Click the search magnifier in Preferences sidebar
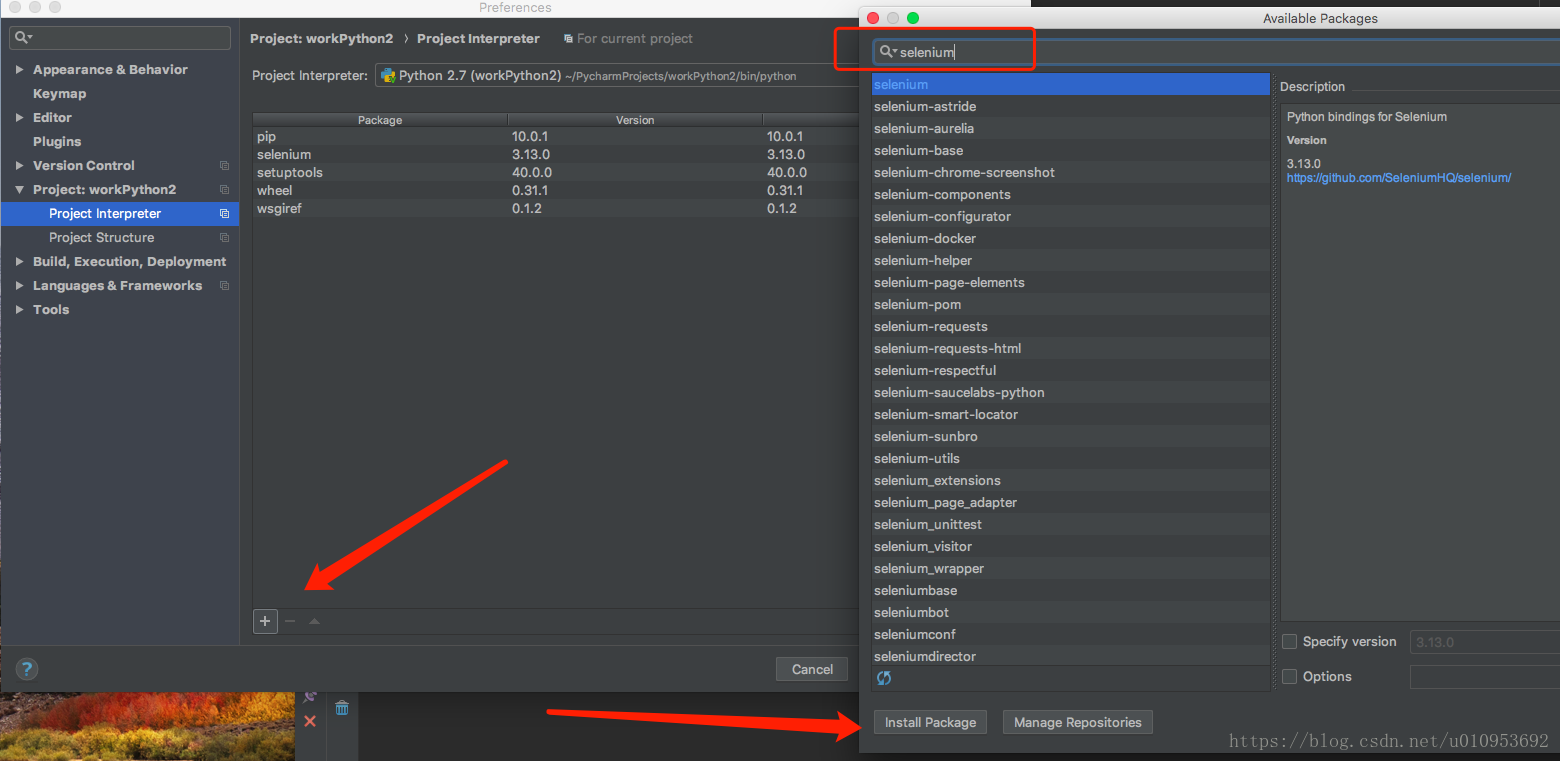 pyautogui.click(x=22, y=38)
